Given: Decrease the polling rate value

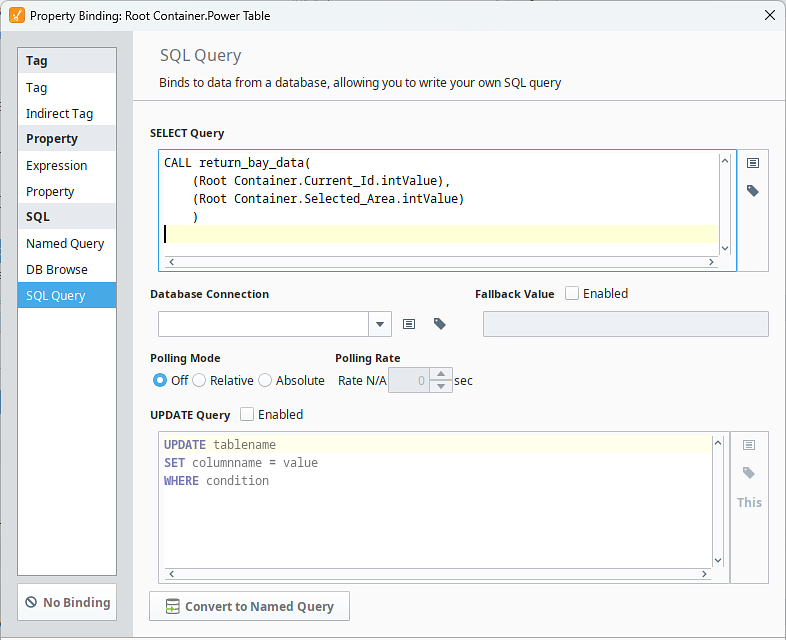Looking at the screenshot, I should click(443, 386).
